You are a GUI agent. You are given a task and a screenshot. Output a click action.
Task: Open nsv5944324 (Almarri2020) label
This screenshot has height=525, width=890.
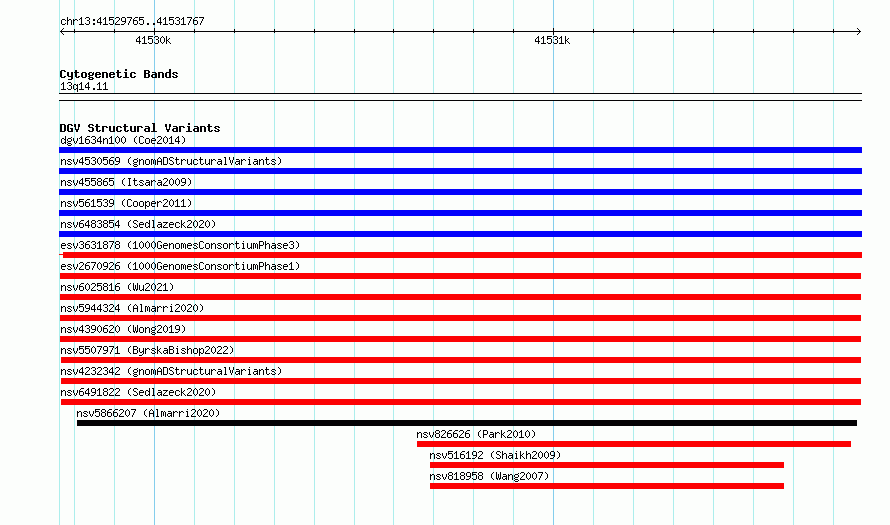(x=132, y=308)
